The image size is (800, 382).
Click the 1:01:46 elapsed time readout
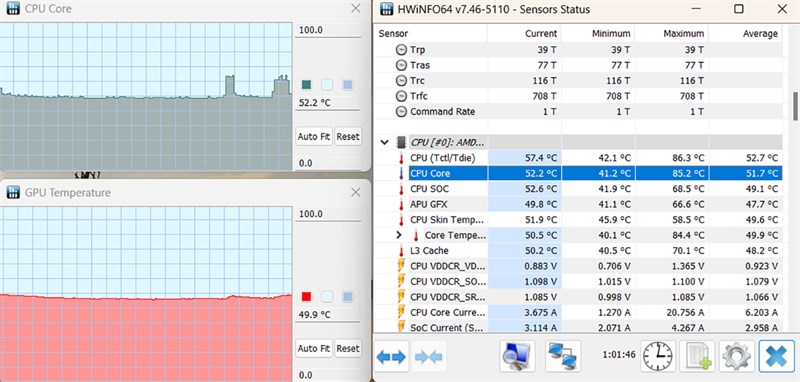click(x=619, y=354)
